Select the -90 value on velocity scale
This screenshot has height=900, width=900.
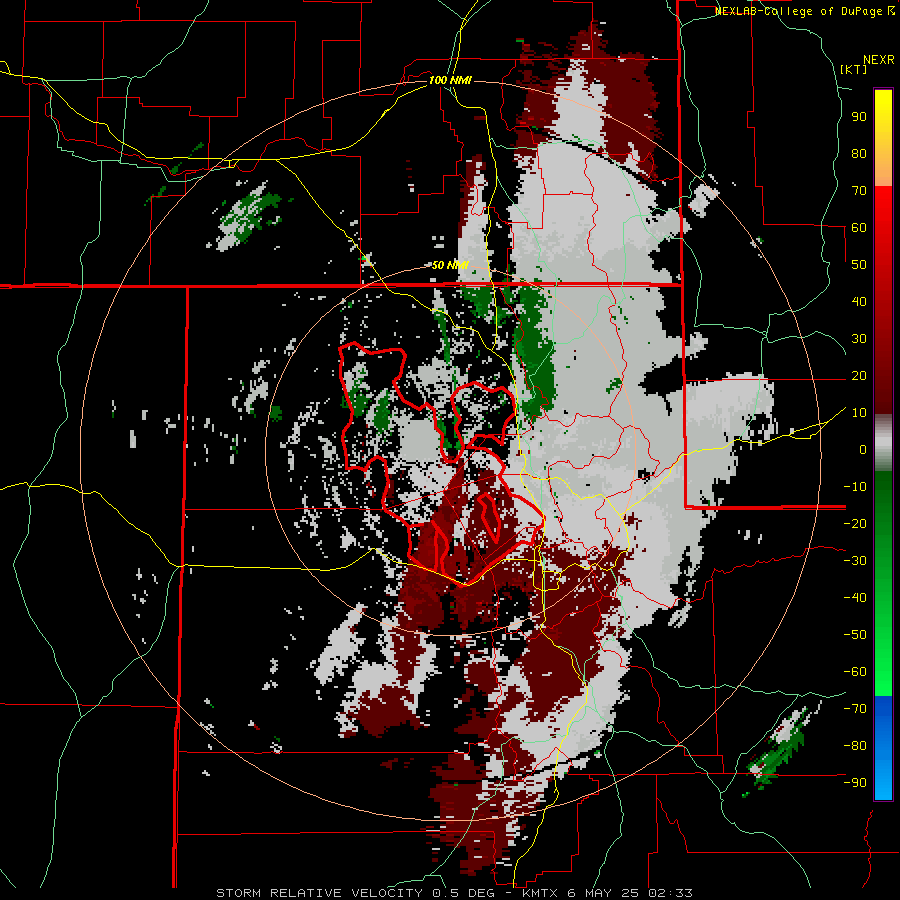(856, 783)
